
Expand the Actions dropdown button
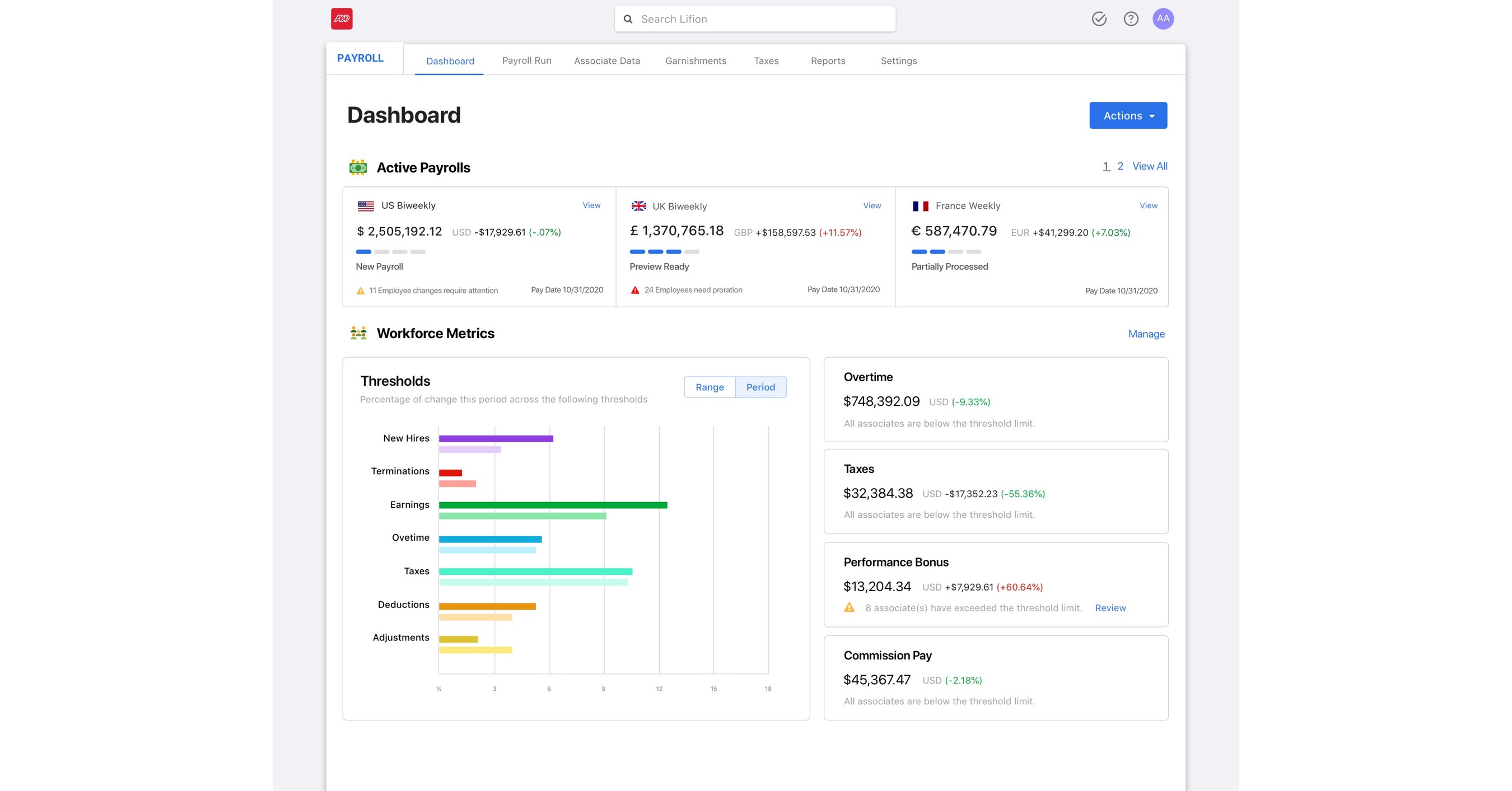pos(1127,115)
